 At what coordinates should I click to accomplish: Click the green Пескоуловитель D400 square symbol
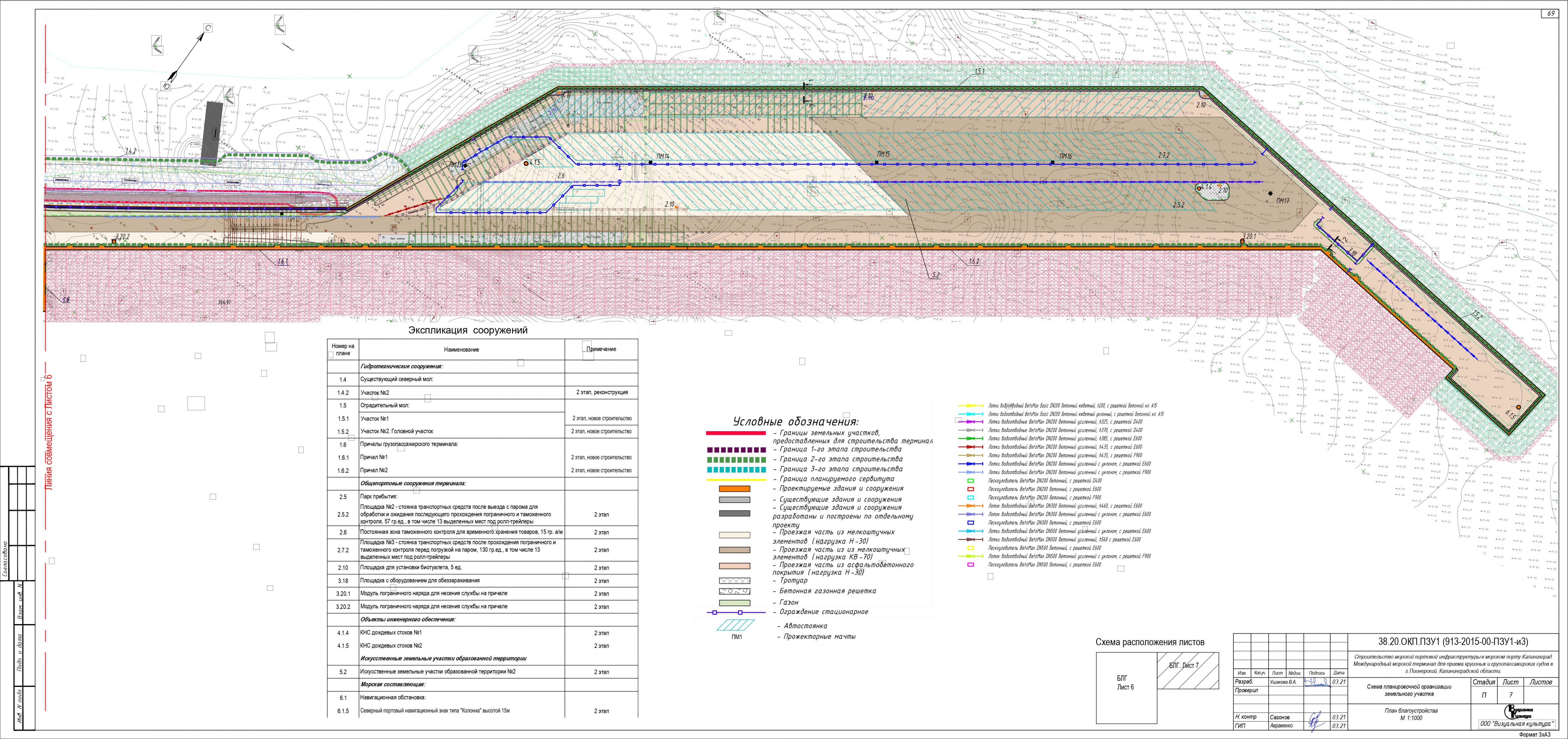point(971,481)
